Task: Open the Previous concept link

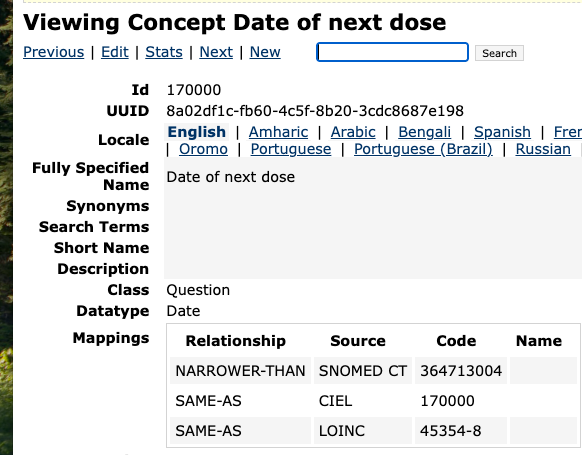Action: click(53, 52)
